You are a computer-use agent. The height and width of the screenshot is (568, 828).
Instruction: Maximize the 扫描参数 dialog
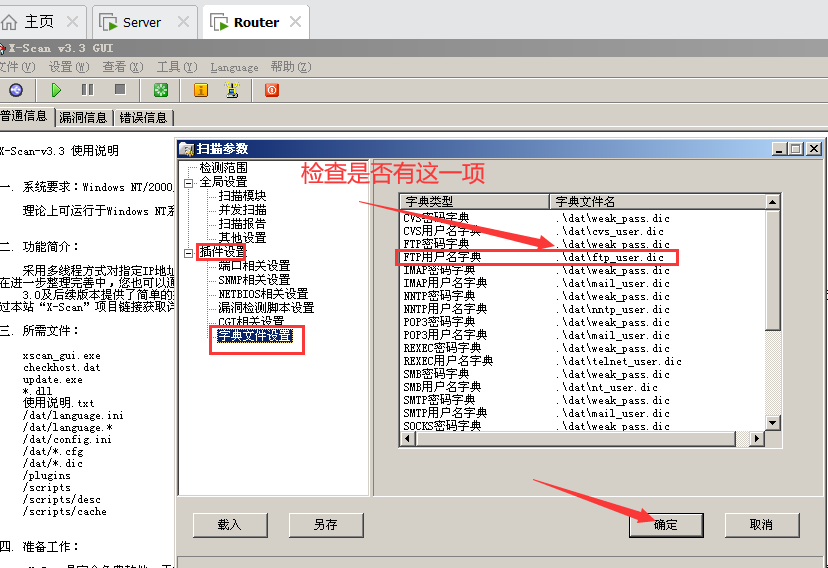(x=796, y=149)
